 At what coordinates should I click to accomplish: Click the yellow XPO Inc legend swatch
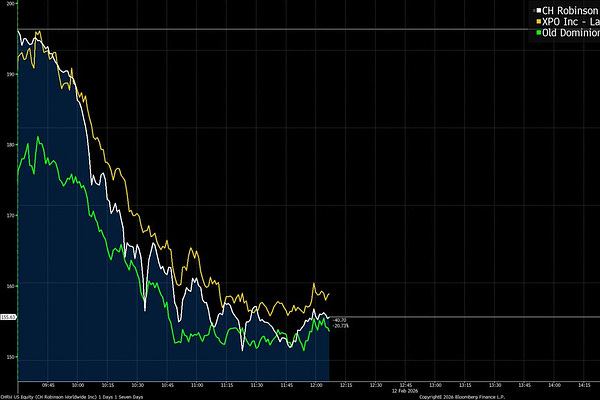[539, 22]
